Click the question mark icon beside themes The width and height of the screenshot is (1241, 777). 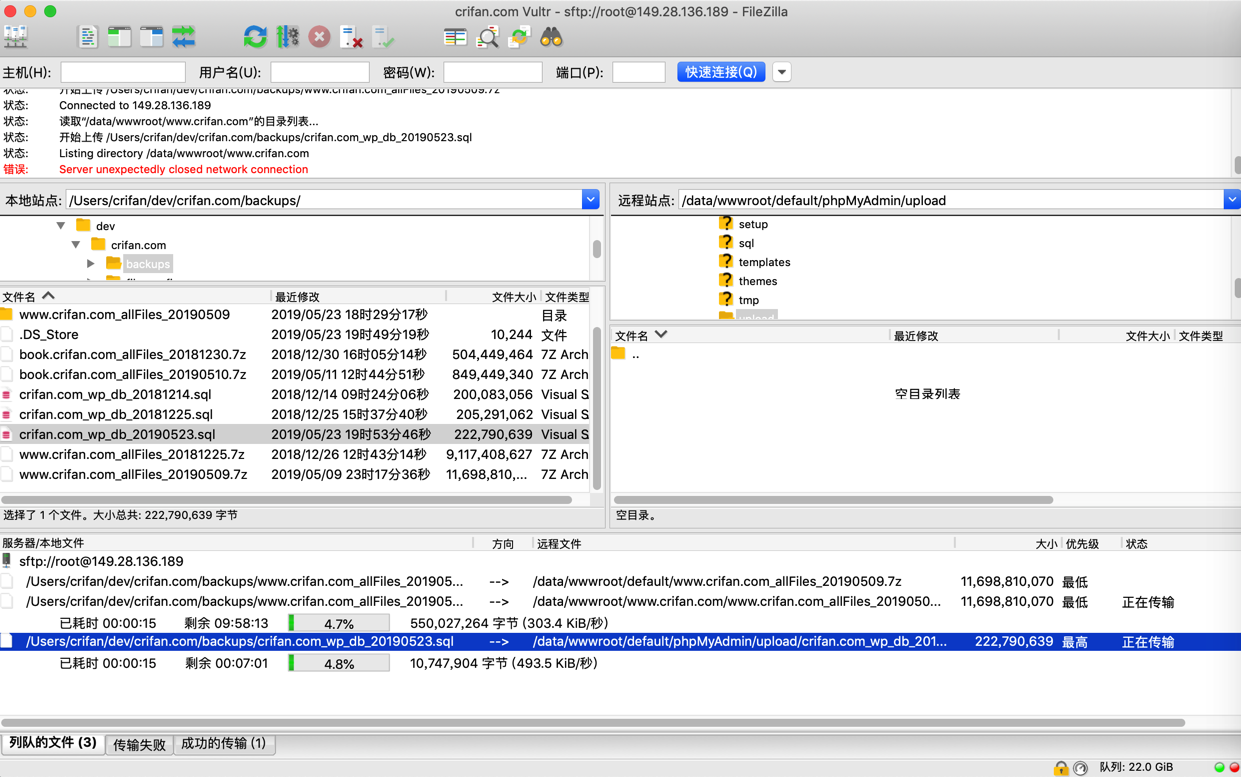pos(726,281)
